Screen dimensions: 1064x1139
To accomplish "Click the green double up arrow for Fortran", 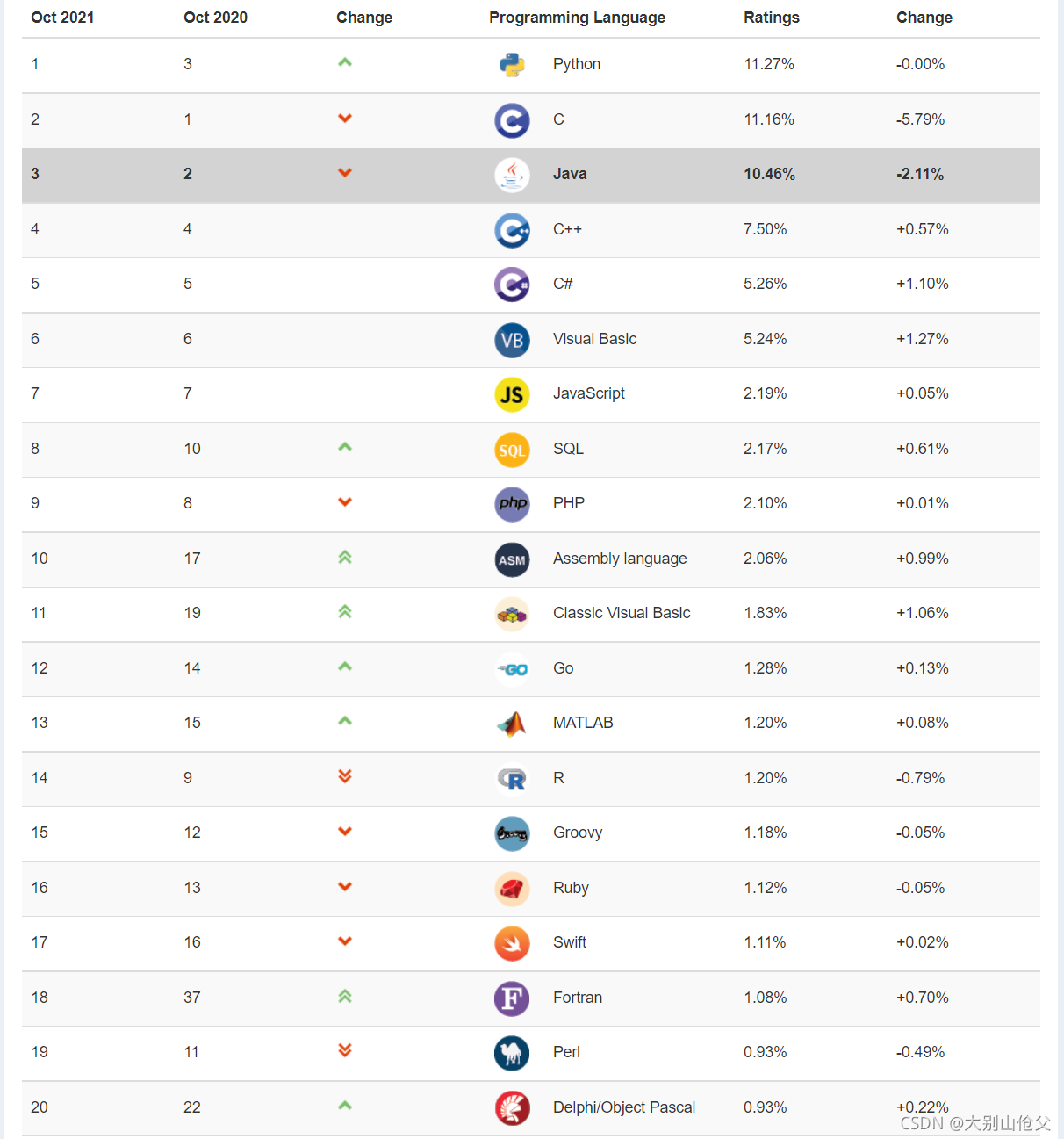I will pyautogui.click(x=345, y=996).
